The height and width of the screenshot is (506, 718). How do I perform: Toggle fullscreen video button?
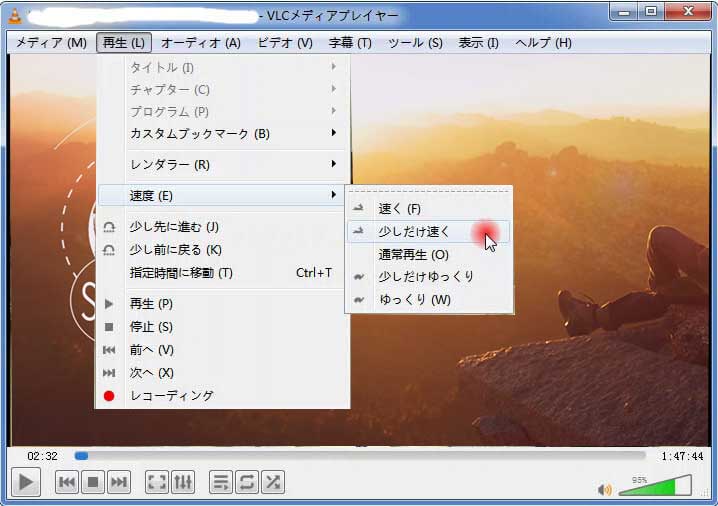[157, 482]
